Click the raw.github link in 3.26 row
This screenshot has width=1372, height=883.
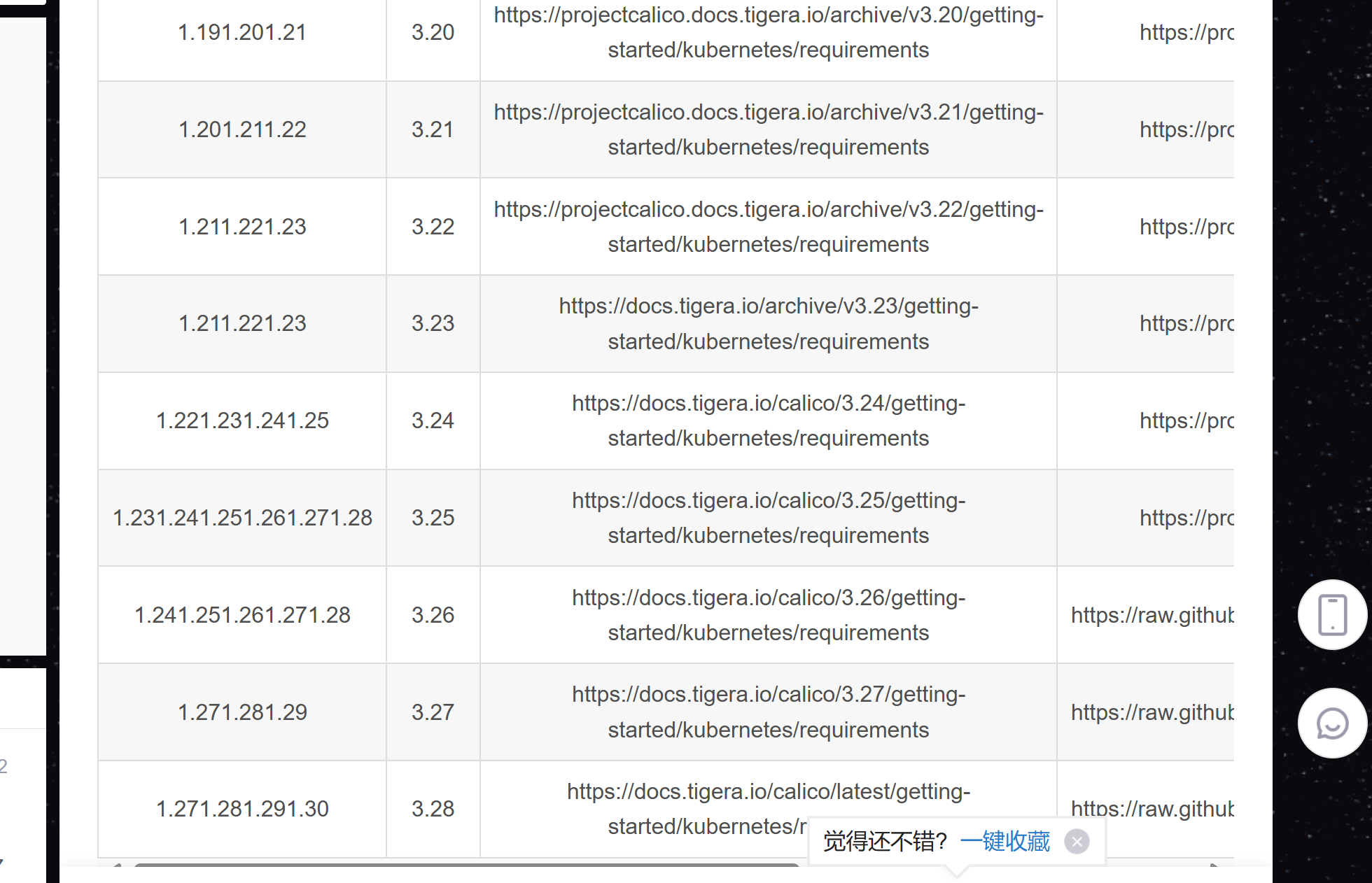point(1151,615)
